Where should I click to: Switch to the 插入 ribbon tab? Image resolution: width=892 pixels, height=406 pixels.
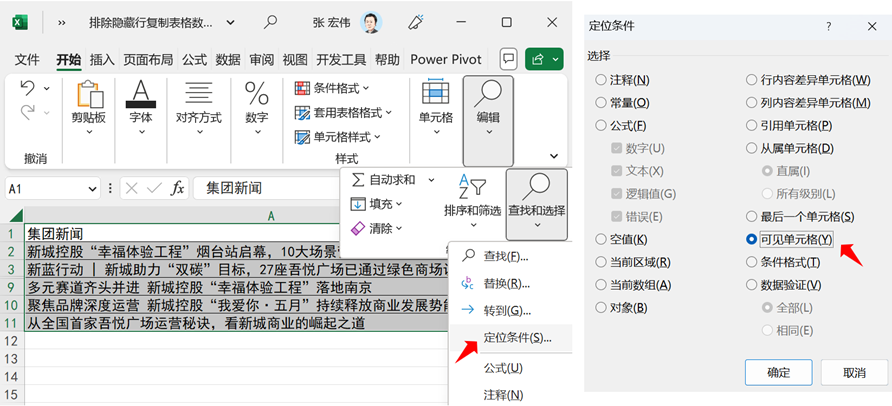pos(102,59)
